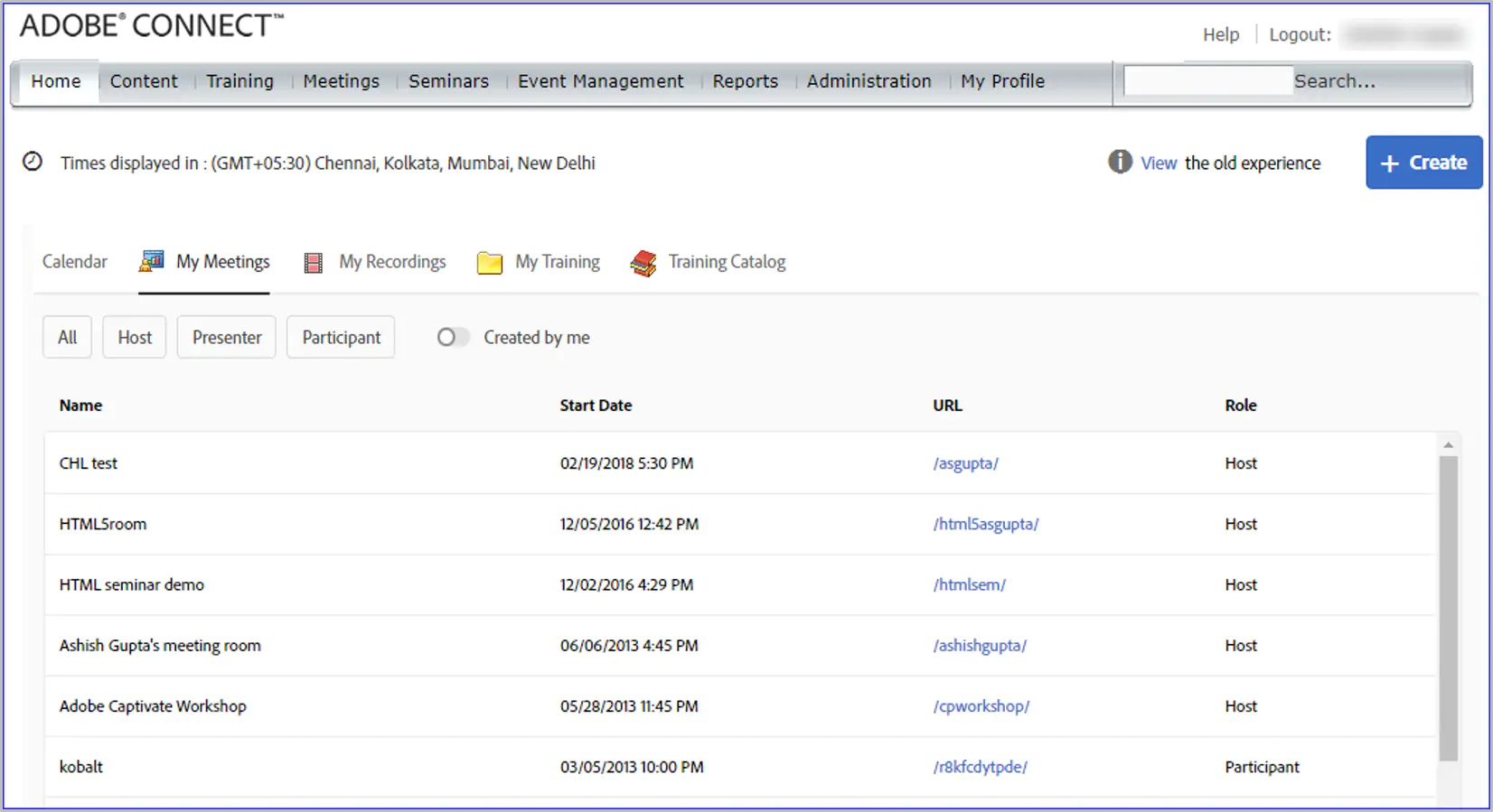The image size is (1493, 812).
Task: Click the My Training folder icon
Action: click(489, 263)
